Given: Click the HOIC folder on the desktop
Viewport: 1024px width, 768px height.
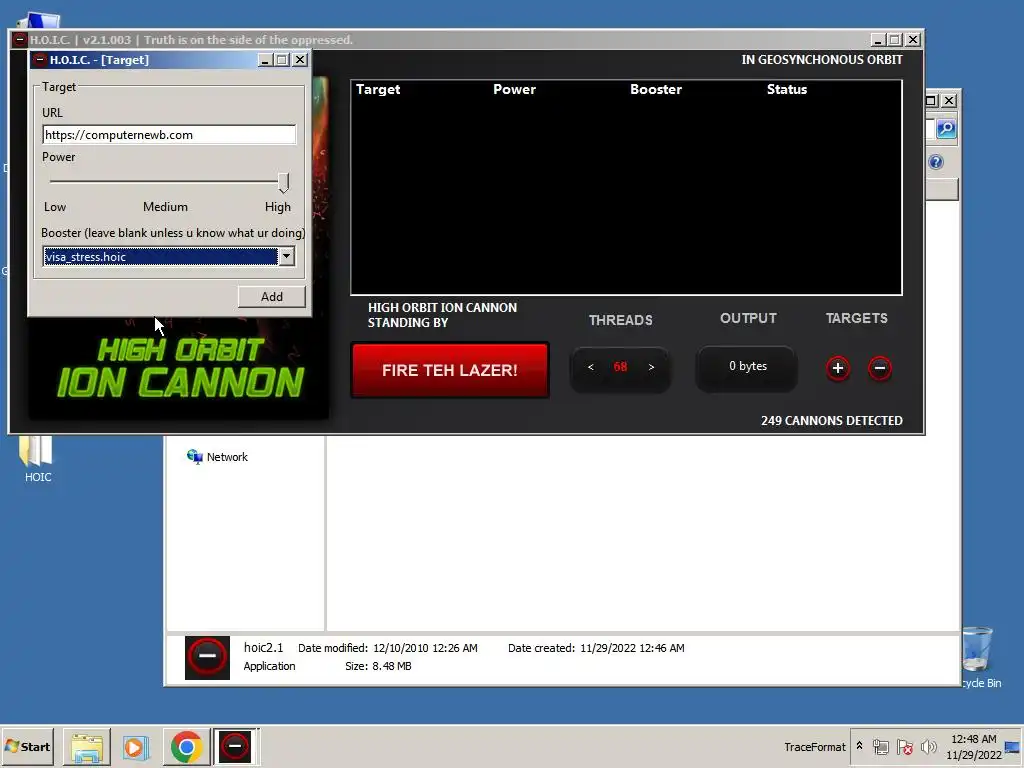Looking at the screenshot, I should (37, 459).
